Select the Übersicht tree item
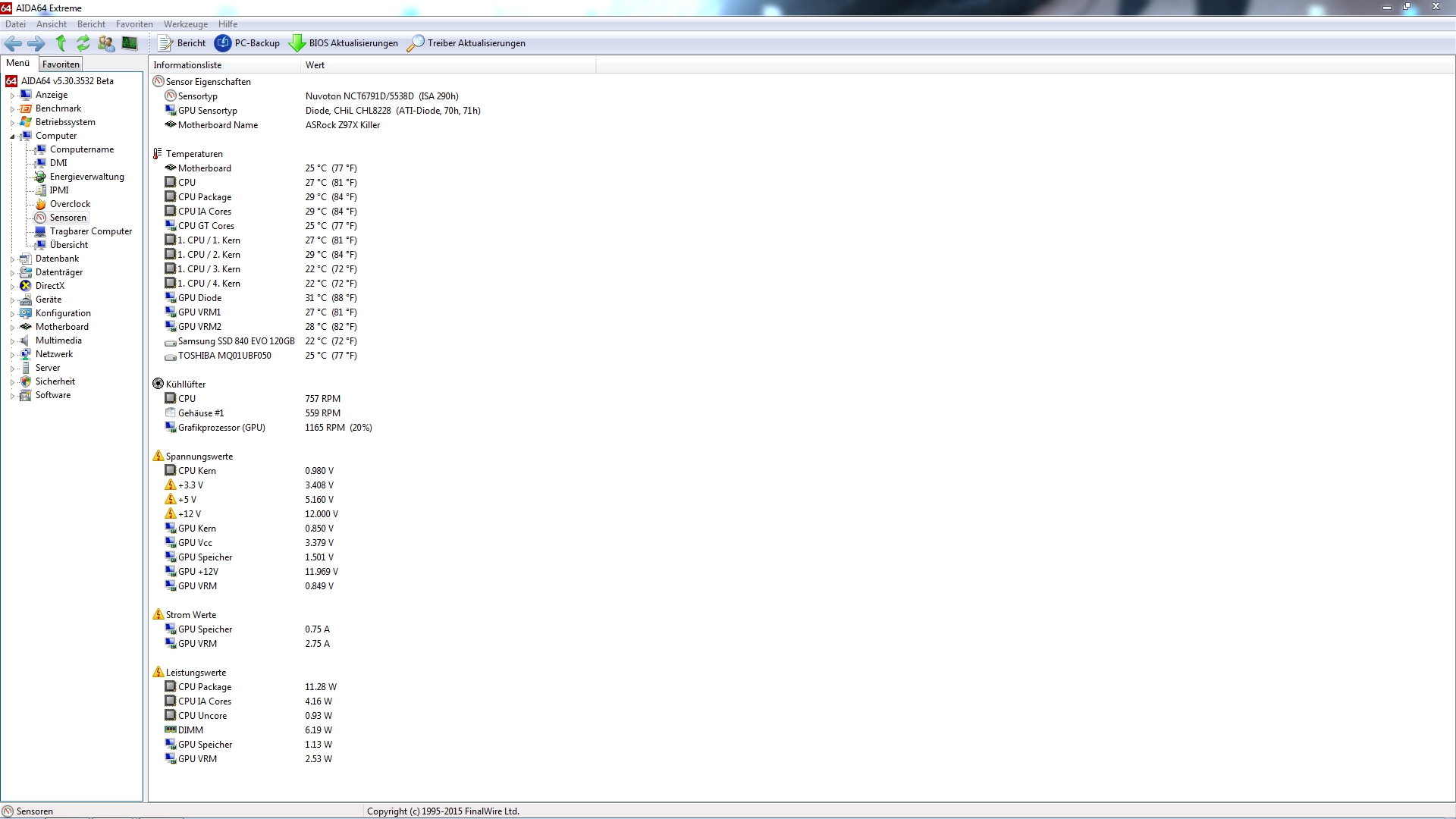Screen dimensions: 1456x819 (68, 245)
